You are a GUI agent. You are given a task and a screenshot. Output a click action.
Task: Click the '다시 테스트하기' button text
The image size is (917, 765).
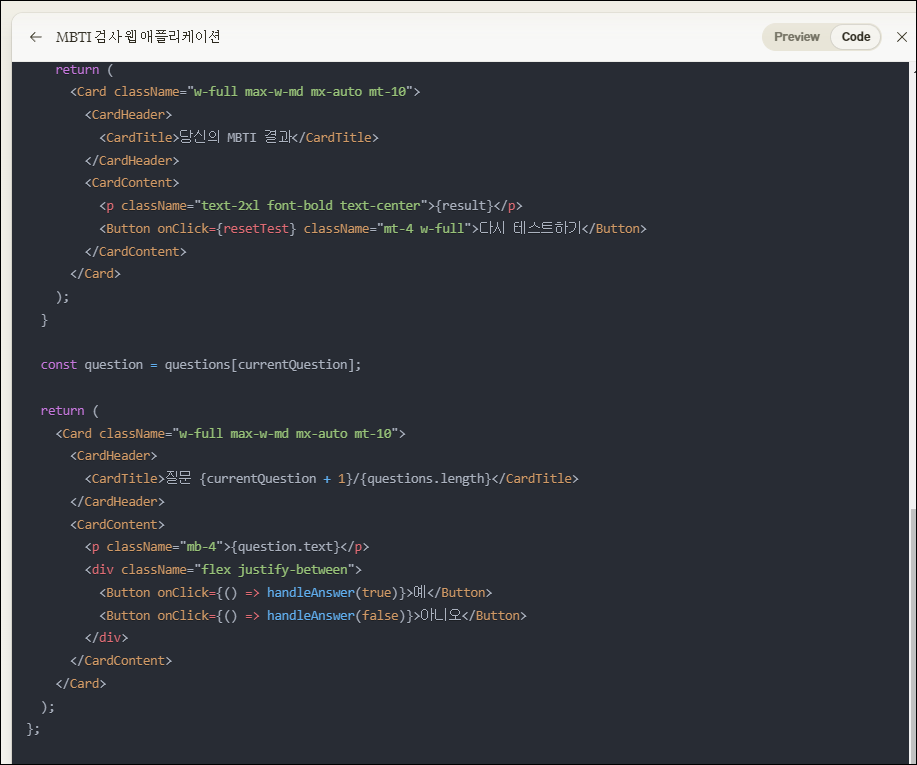[x=530, y=229]
